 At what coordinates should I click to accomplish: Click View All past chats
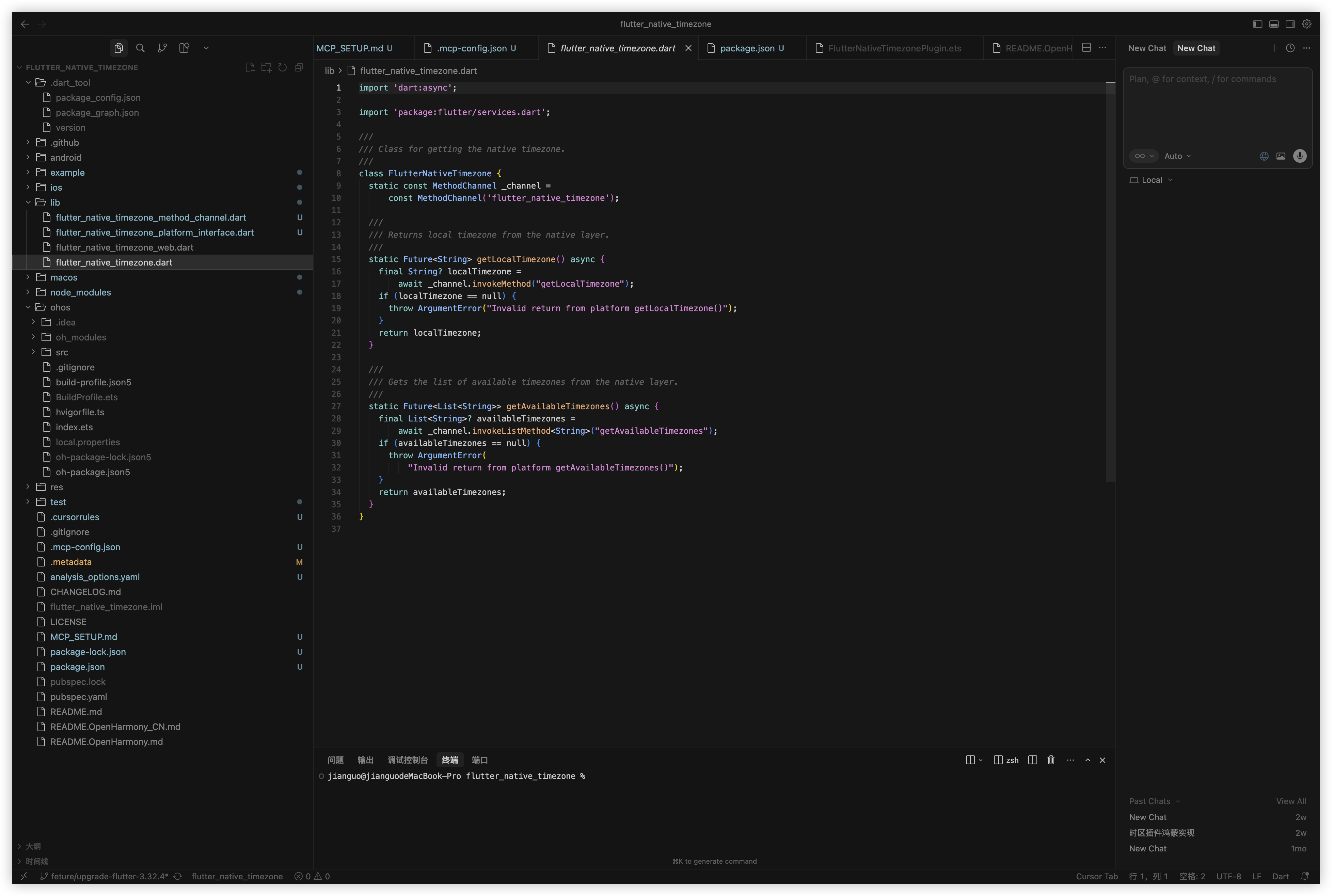(x=1291, y=801)
